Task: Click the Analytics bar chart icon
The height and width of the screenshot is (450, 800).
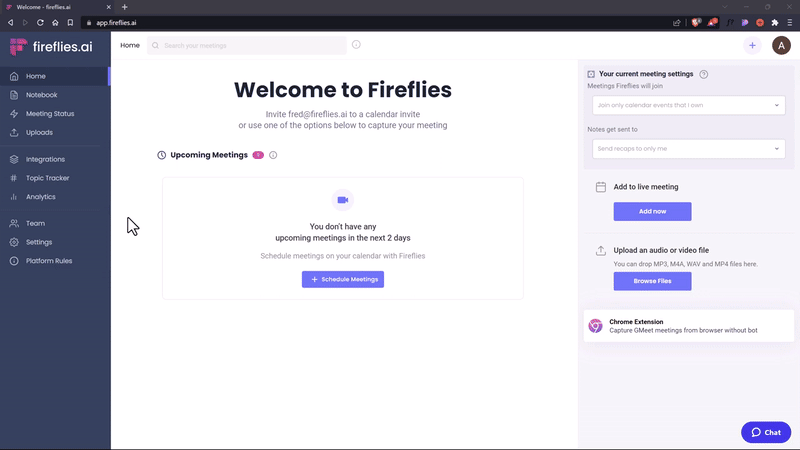Action: (14, 197)
